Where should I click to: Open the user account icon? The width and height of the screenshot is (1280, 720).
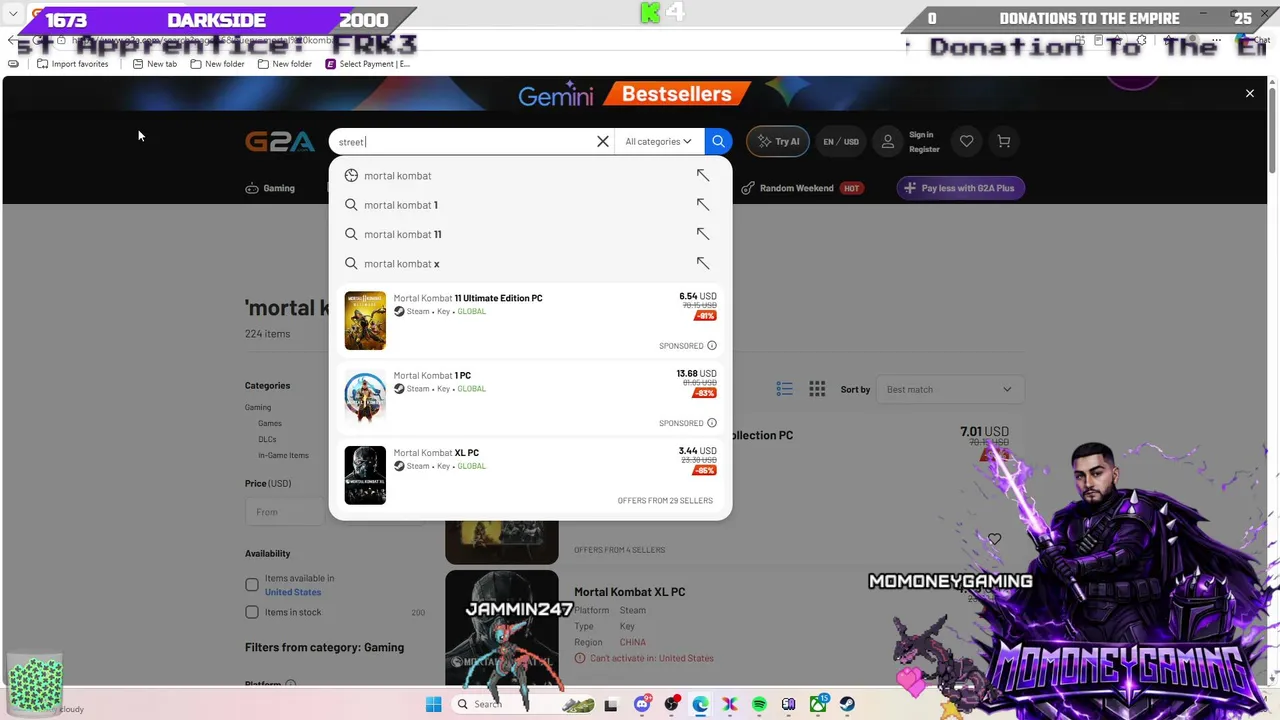click(887, 142)
